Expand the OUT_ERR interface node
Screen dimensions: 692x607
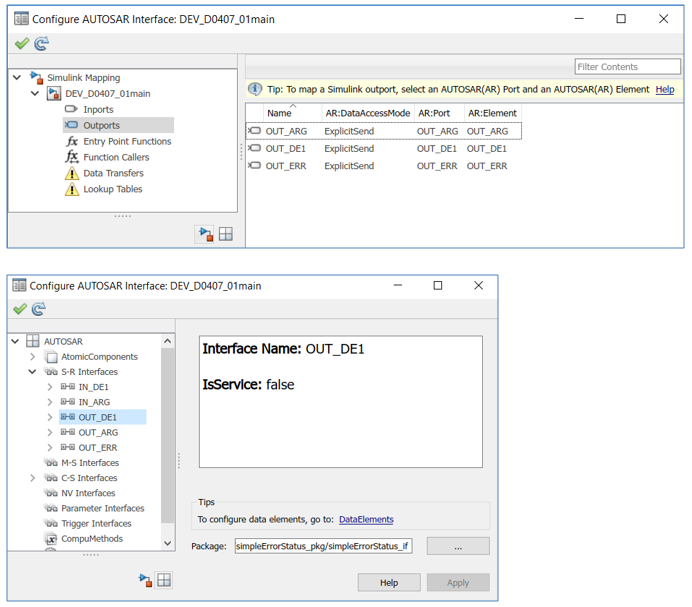point(49,448)
